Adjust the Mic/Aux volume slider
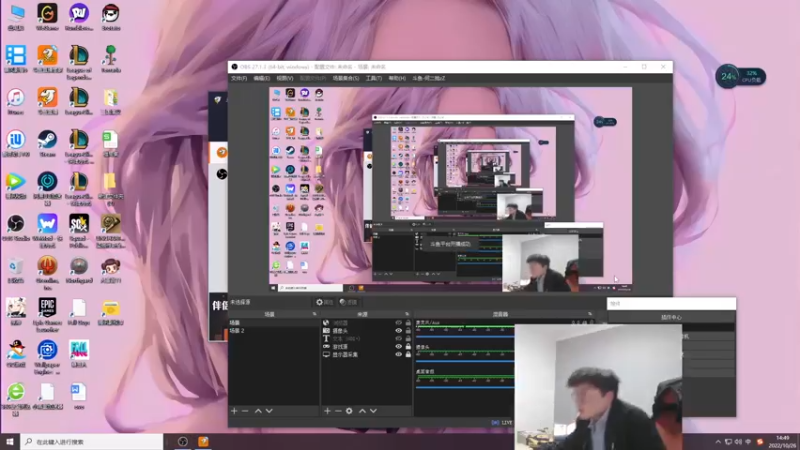 pos(465,337)
